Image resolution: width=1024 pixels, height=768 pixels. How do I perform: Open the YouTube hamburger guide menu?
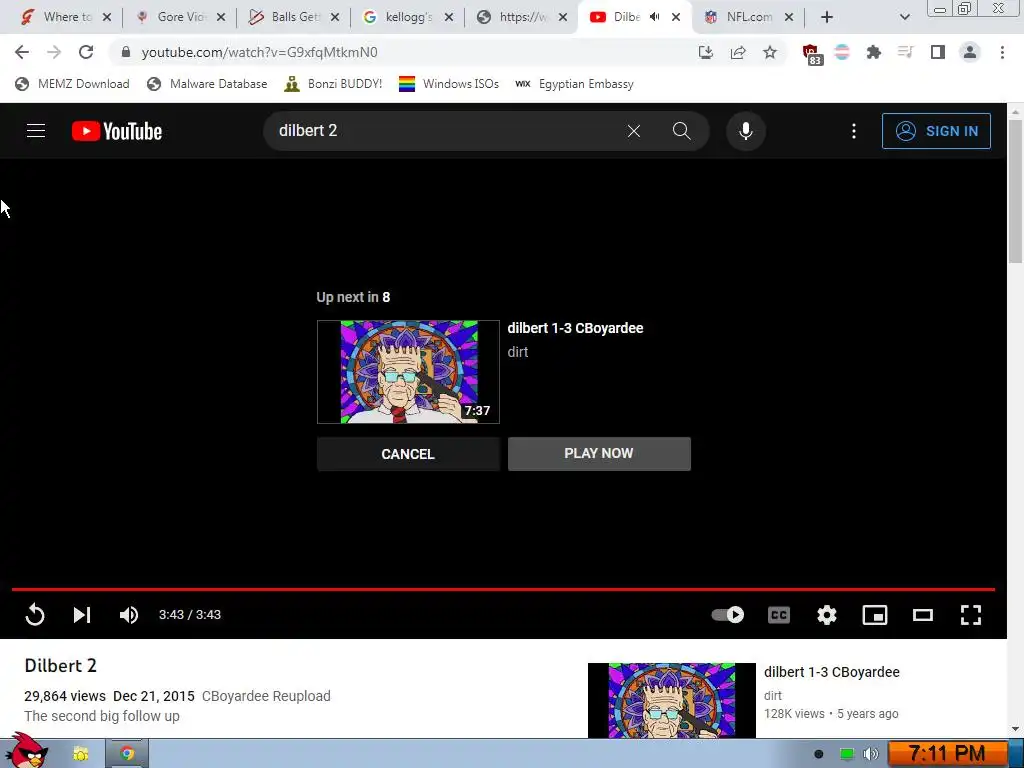point(36,131)
